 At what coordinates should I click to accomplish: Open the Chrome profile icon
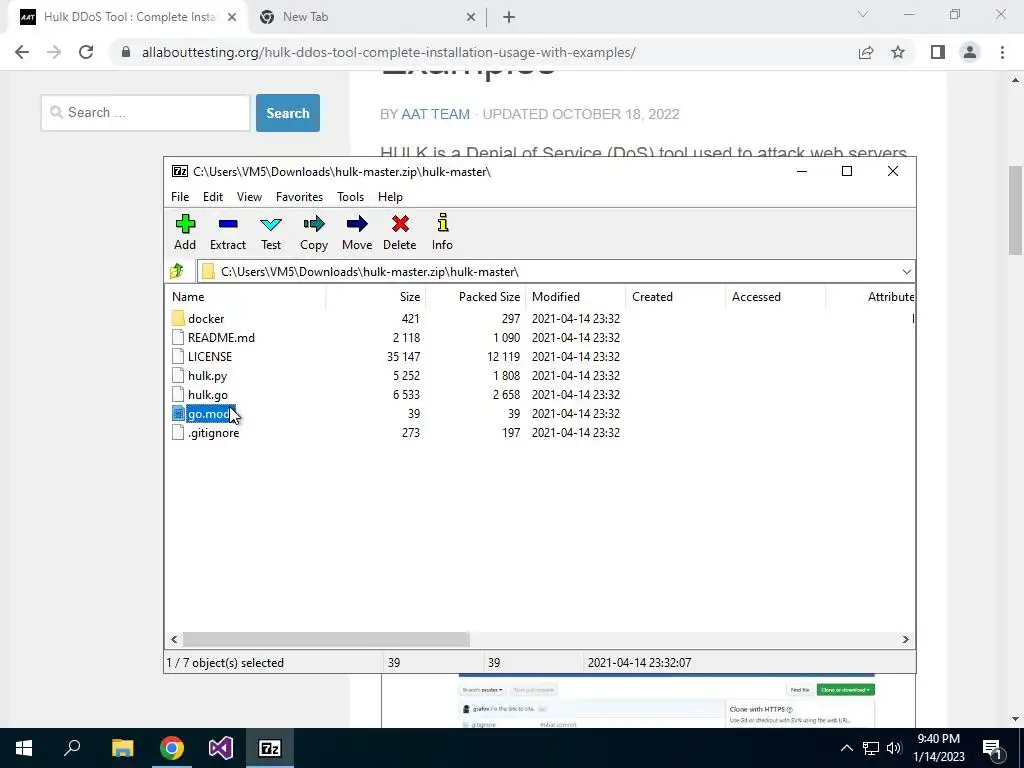pos(970,52)
